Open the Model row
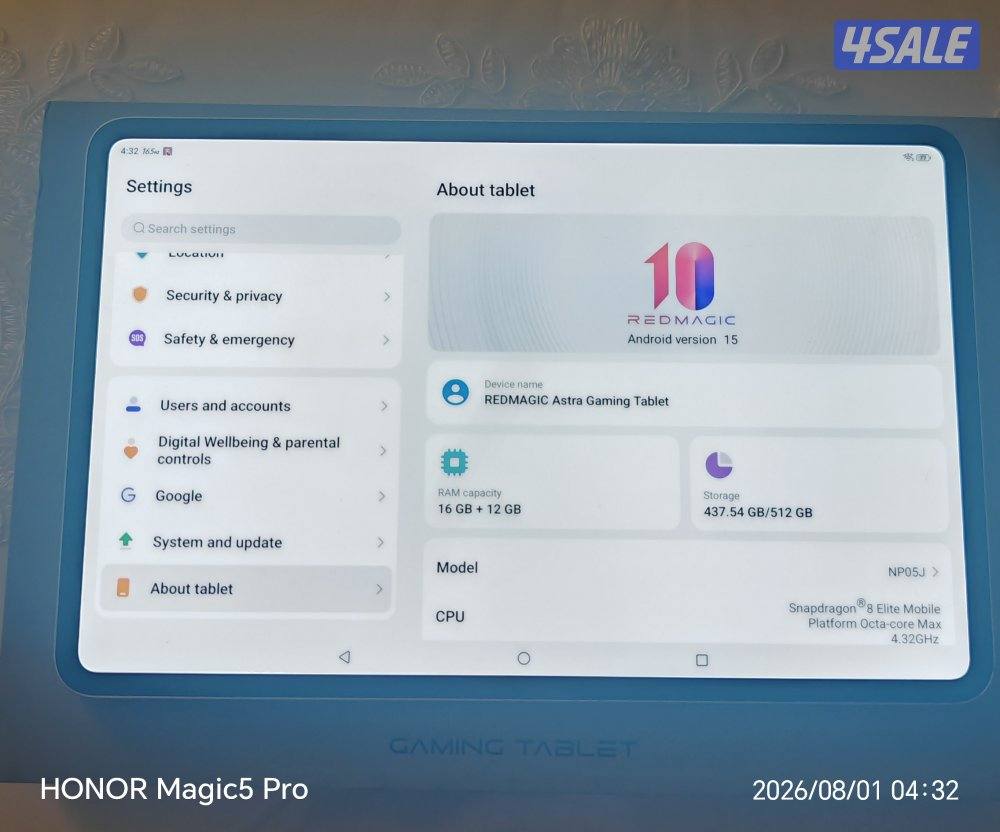Image resolution: width=1000 pixels, height=832 pixels. [687, 569]
